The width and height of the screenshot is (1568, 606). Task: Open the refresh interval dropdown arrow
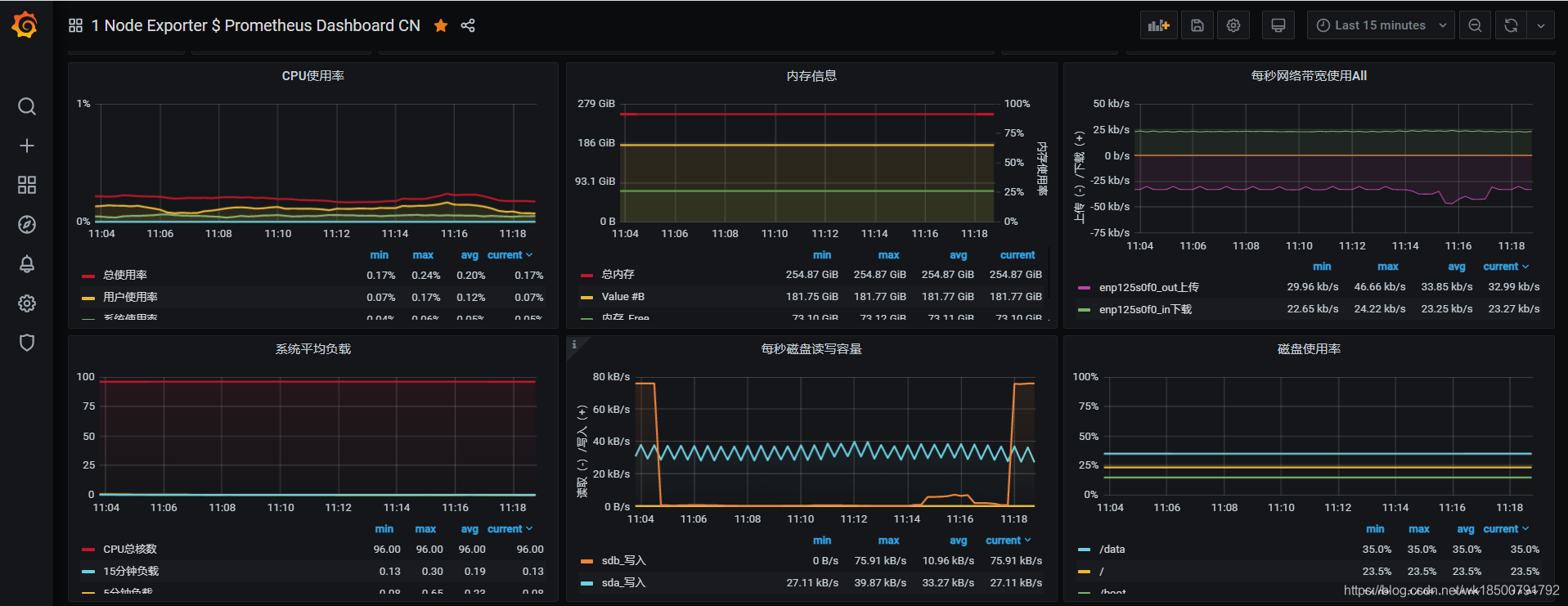coord(1541,25)
